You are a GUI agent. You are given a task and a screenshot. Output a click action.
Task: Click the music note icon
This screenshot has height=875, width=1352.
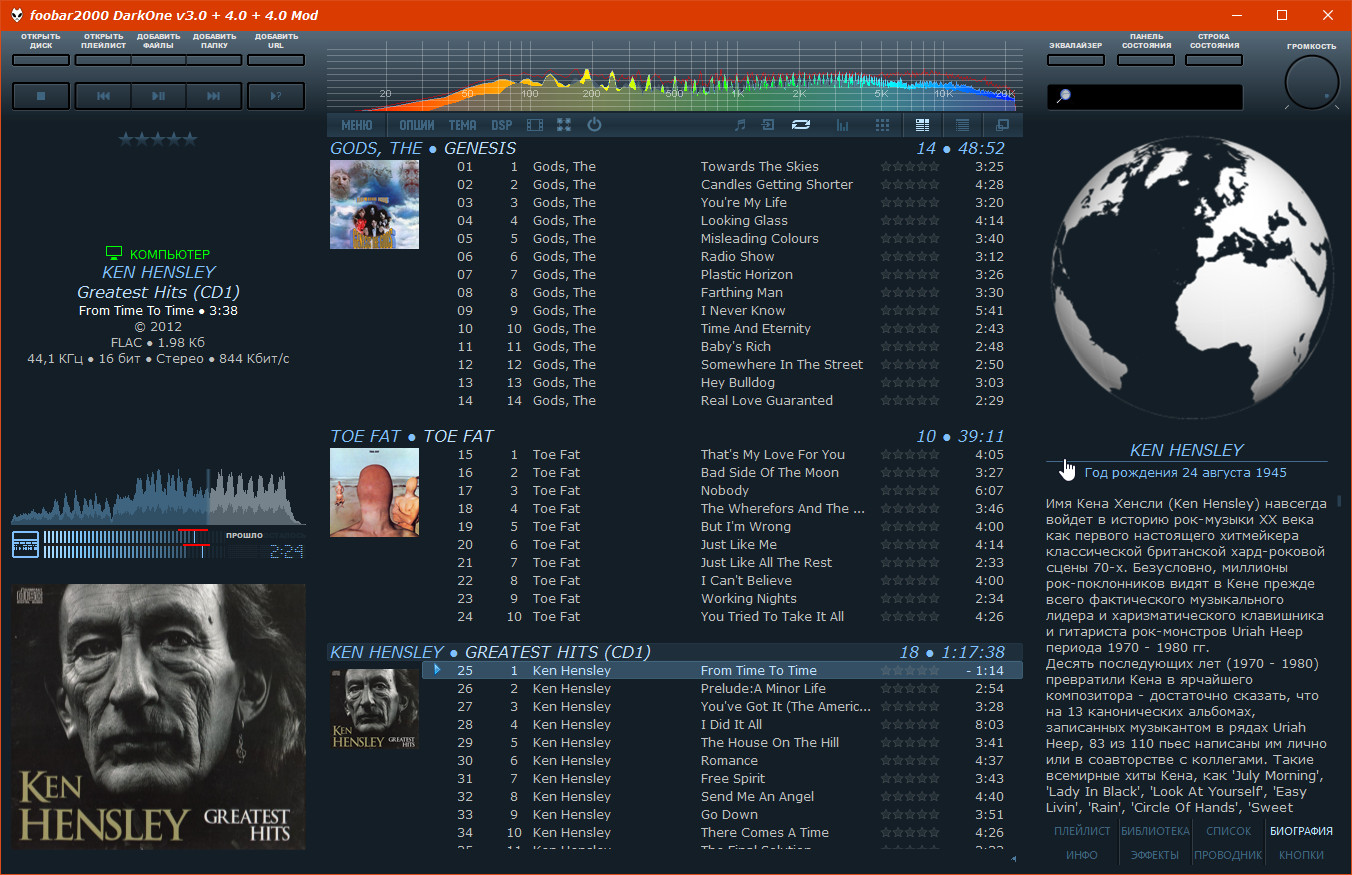point(740,125)
